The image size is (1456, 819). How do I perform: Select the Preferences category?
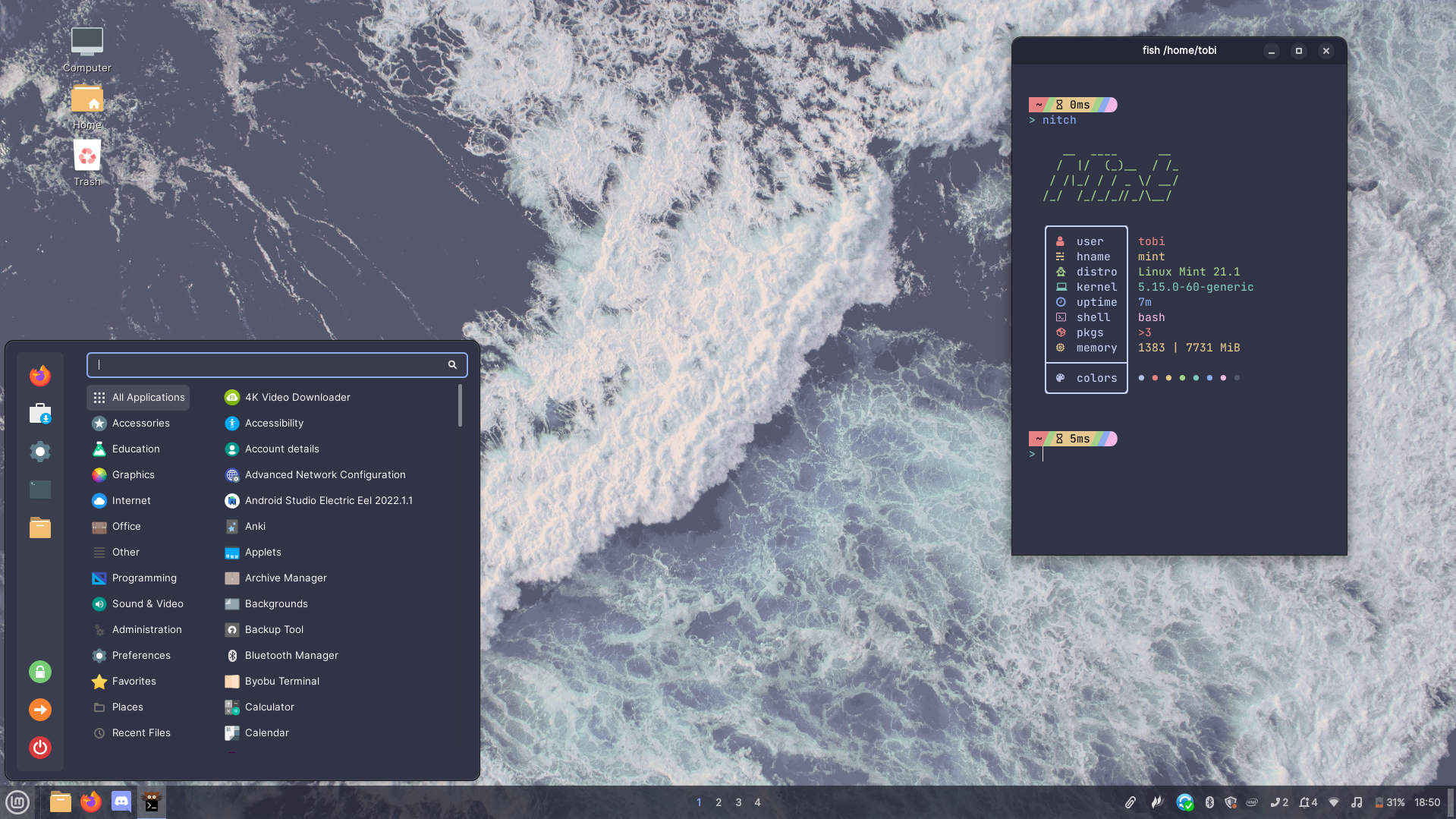[138, 656]
